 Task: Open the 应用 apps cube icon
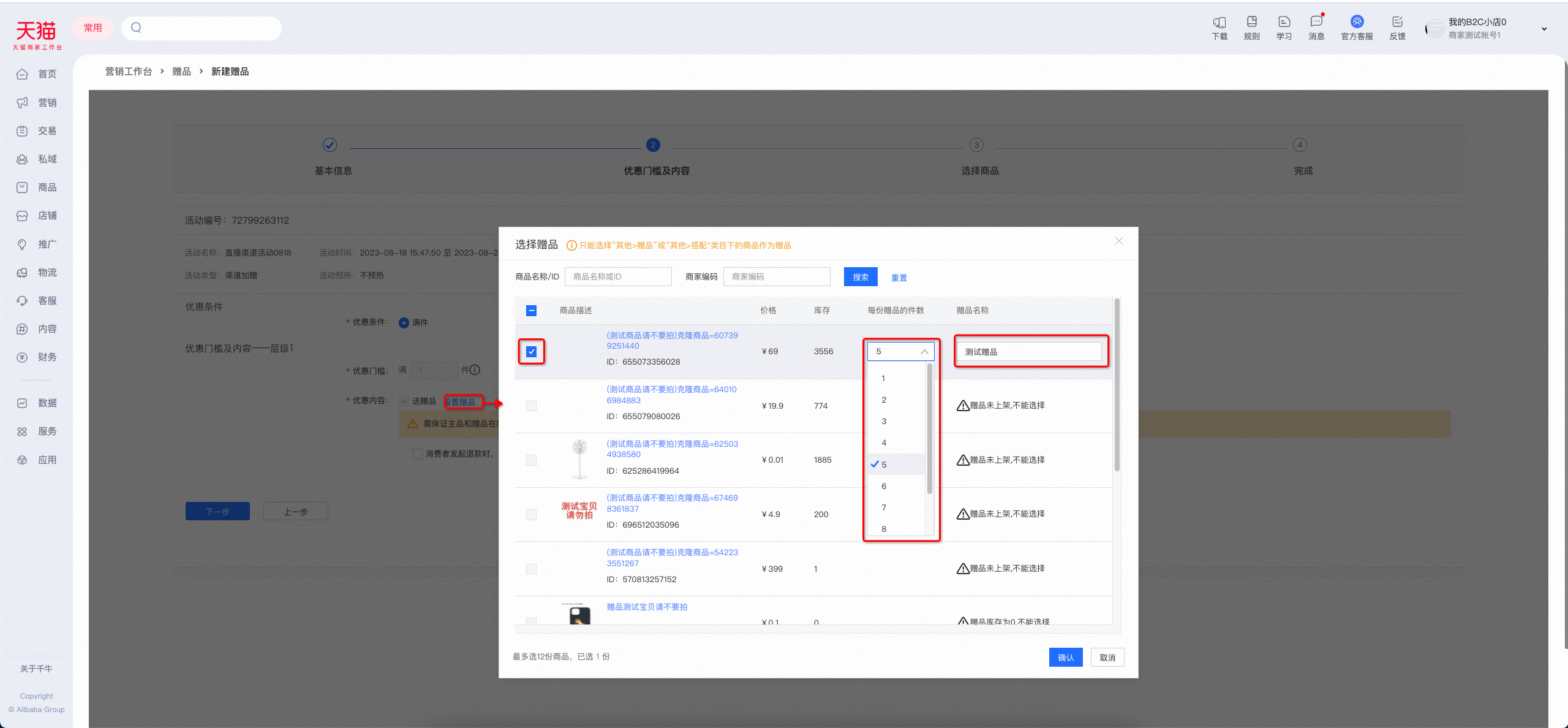22,460
